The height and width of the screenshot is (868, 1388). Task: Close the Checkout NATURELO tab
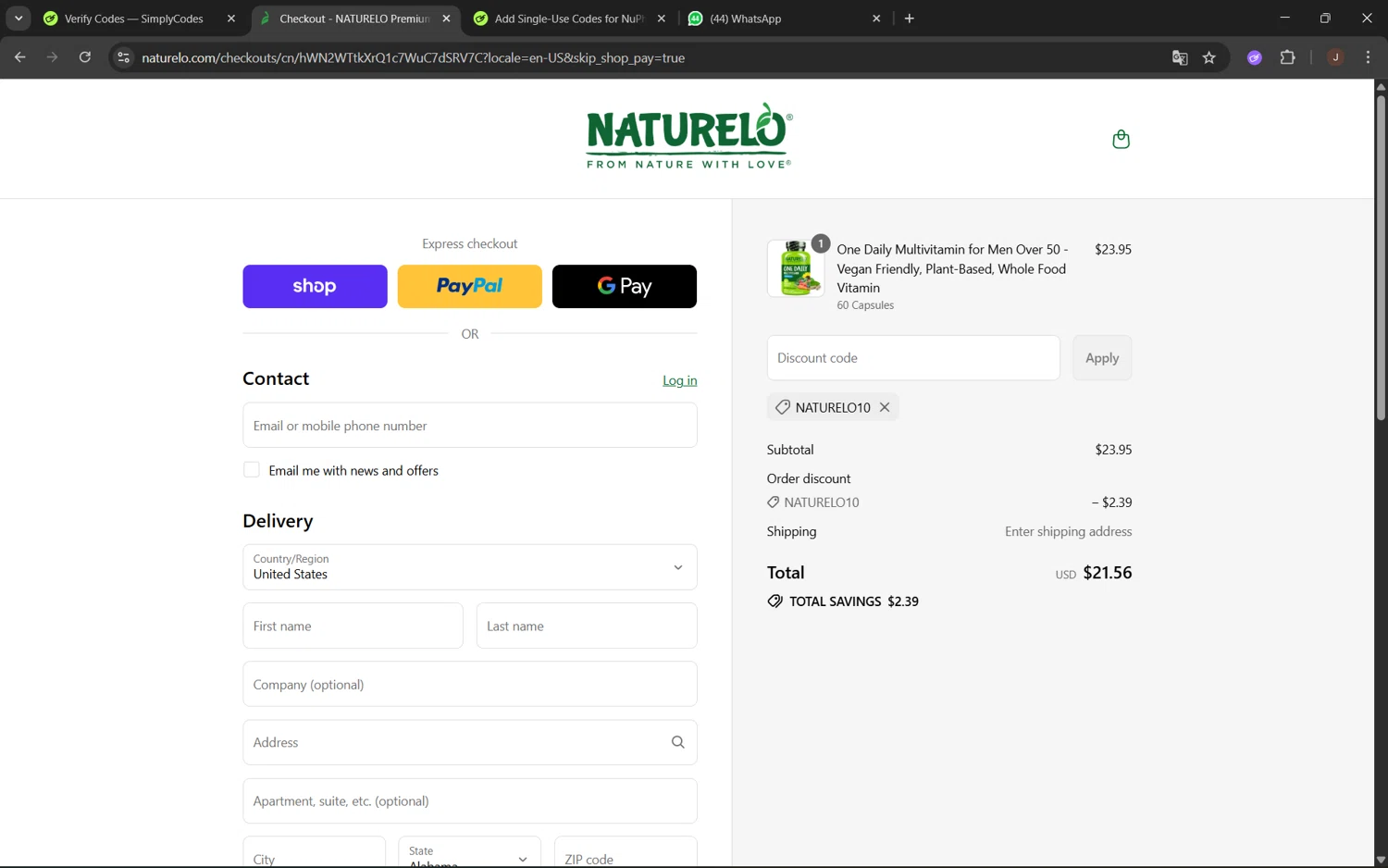pyautogui.click(x=446, y=19)
